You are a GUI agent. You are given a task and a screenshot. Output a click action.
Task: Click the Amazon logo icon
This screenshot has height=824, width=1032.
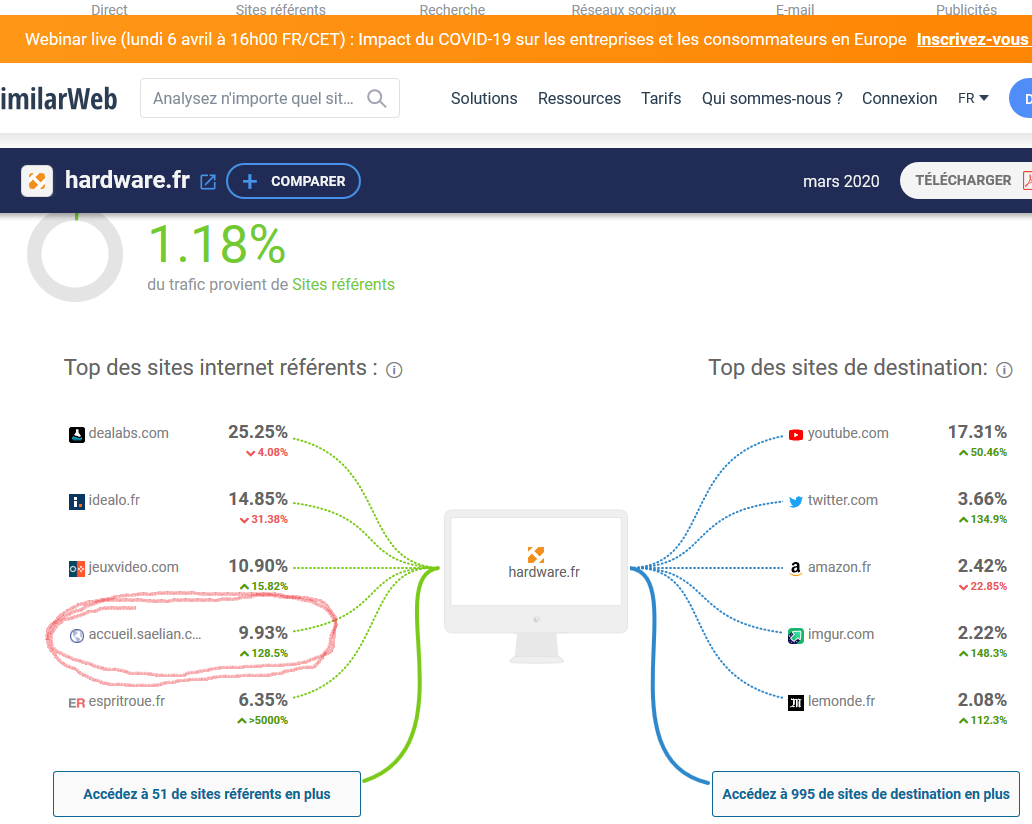796,569
